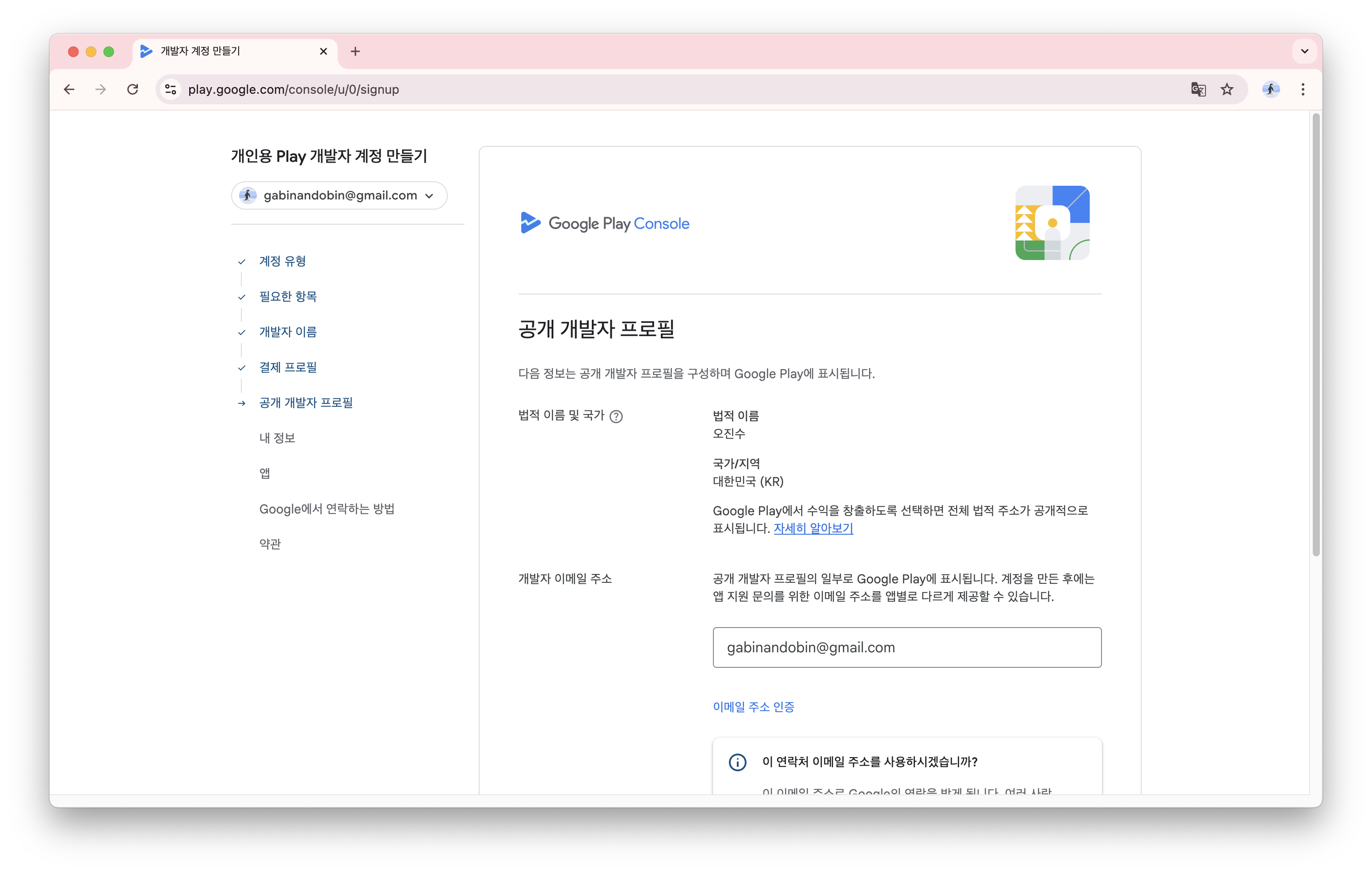The image size is (1372, 873).
Task: Close the 개발자 계정 만들기 tab
Action: tap(324, 51)
